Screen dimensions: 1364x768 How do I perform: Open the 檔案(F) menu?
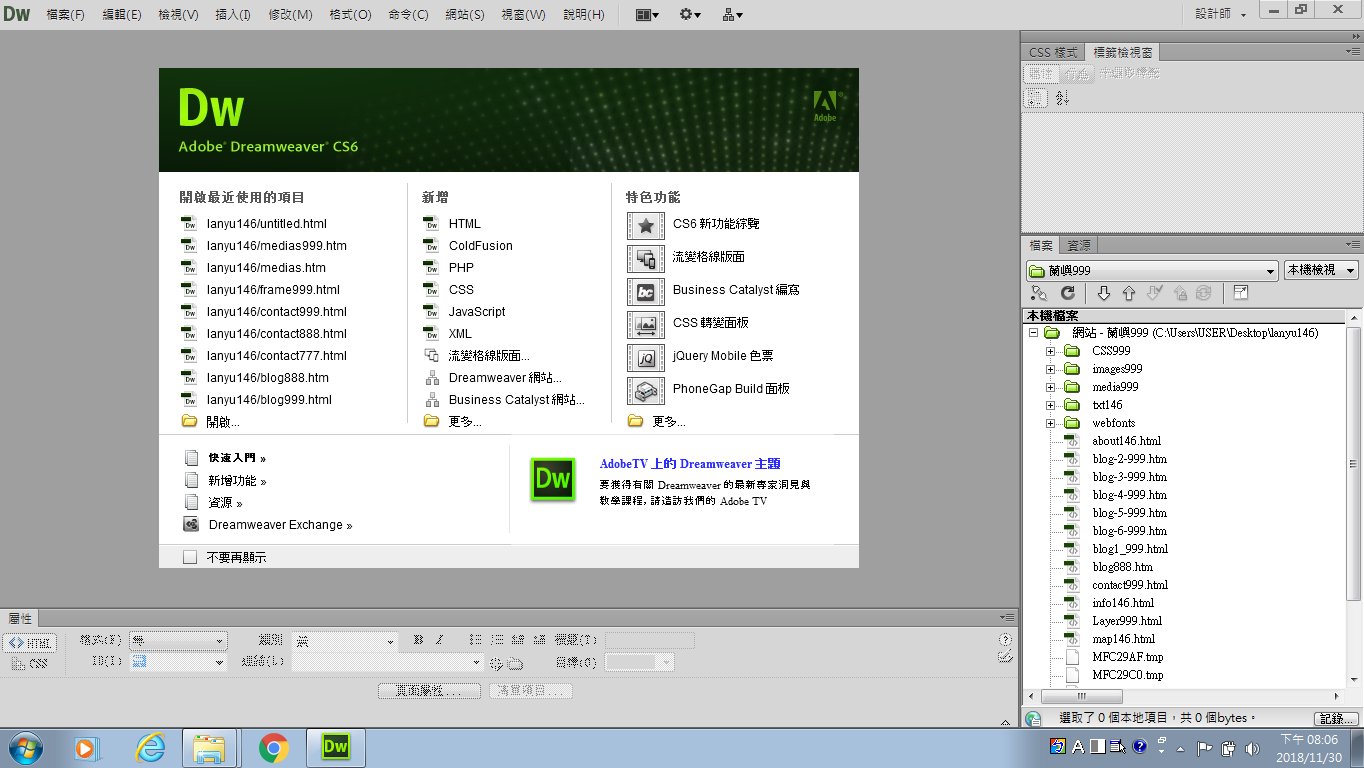coord(66,15)
